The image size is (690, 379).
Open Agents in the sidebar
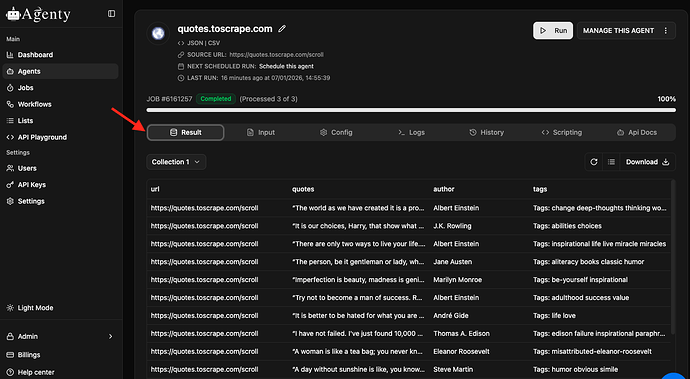coord(60,71)
